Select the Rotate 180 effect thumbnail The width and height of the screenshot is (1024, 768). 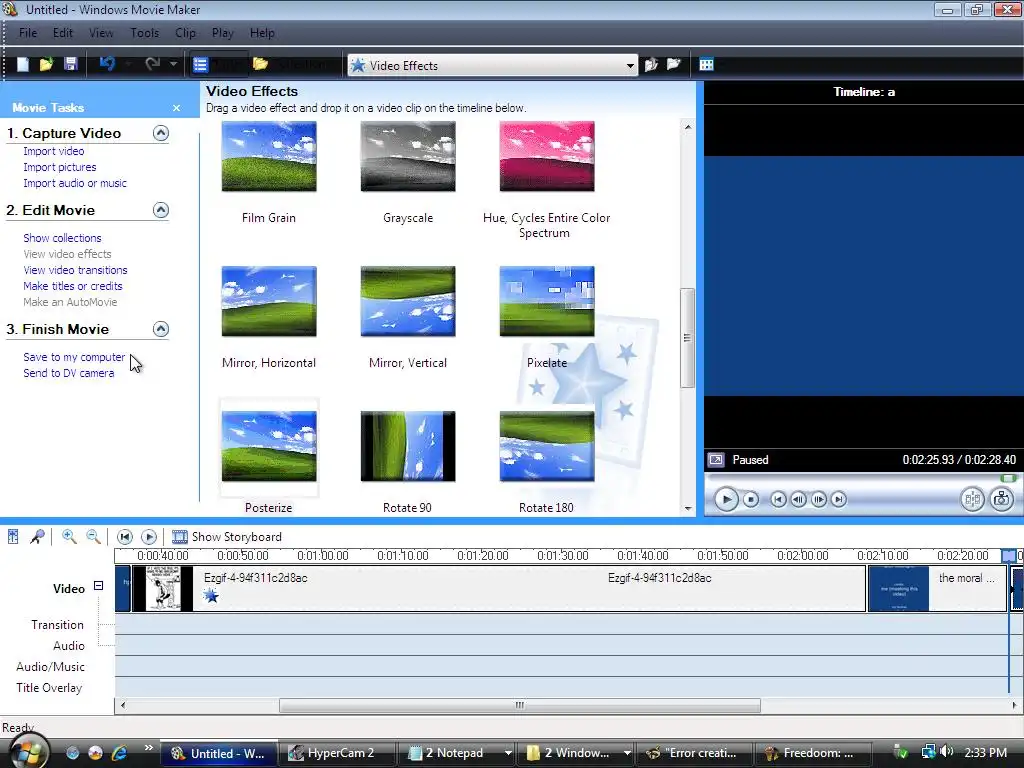coord(547,447)
